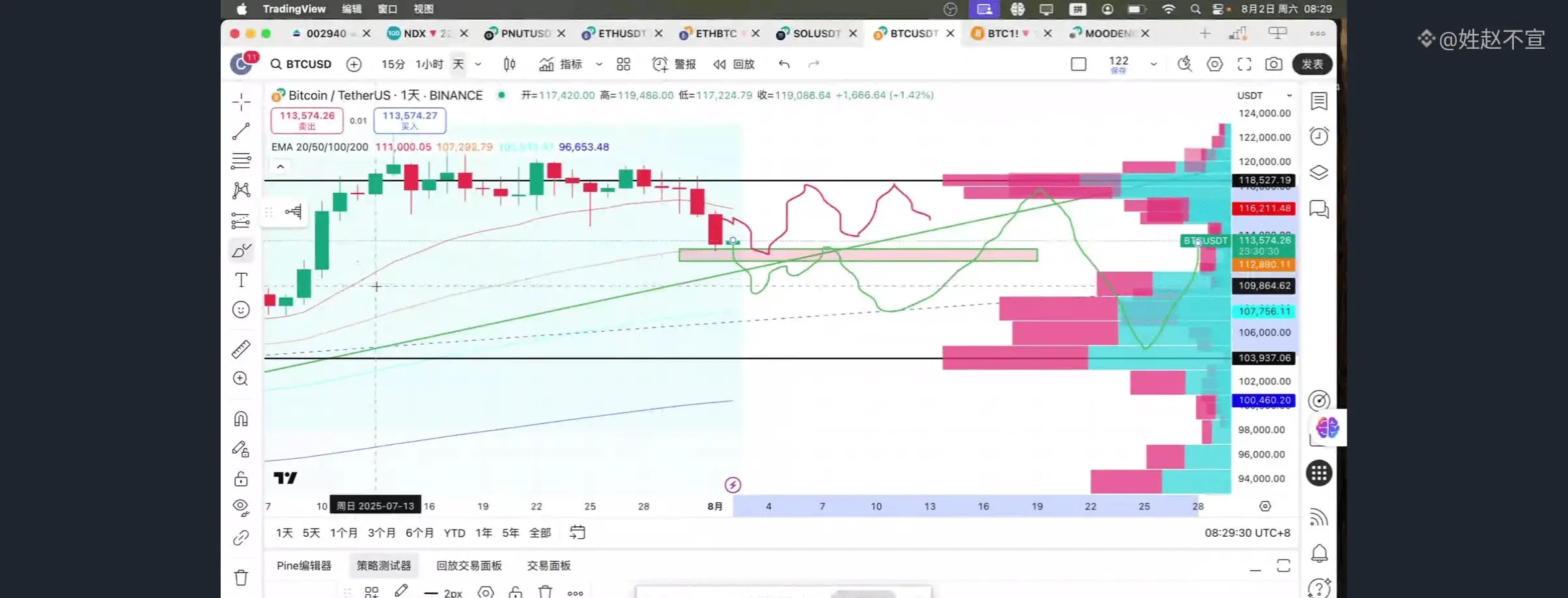Take a chart snapshot with camera icon

point(1274,64)
